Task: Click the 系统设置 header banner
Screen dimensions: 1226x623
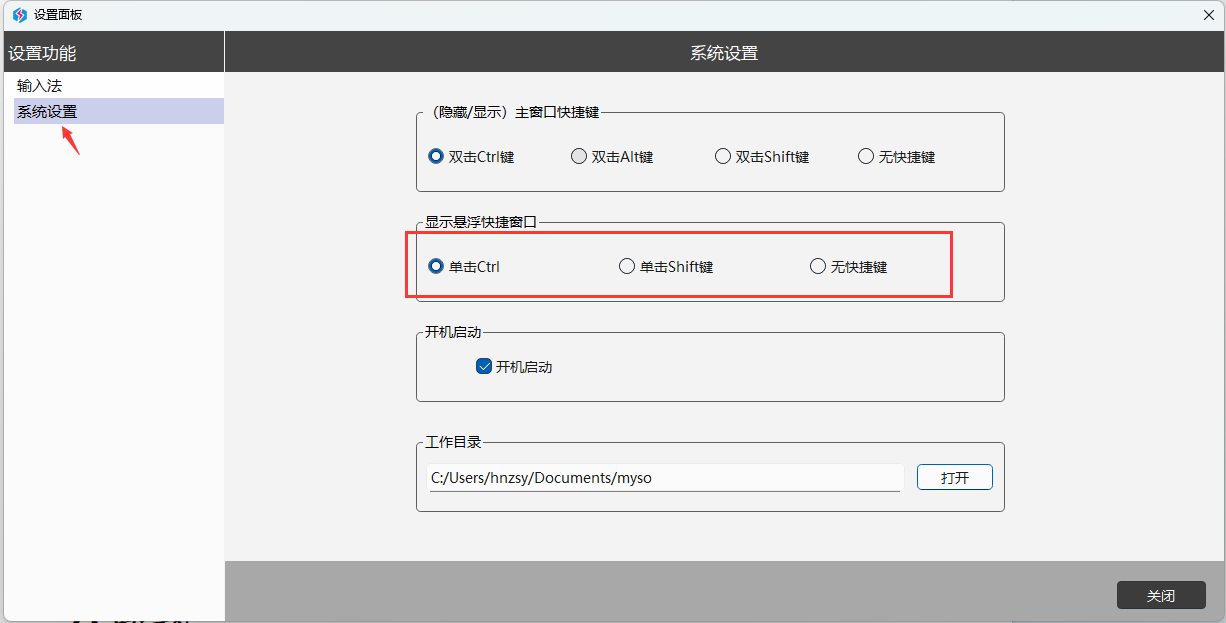Action: tap(724, 53)
